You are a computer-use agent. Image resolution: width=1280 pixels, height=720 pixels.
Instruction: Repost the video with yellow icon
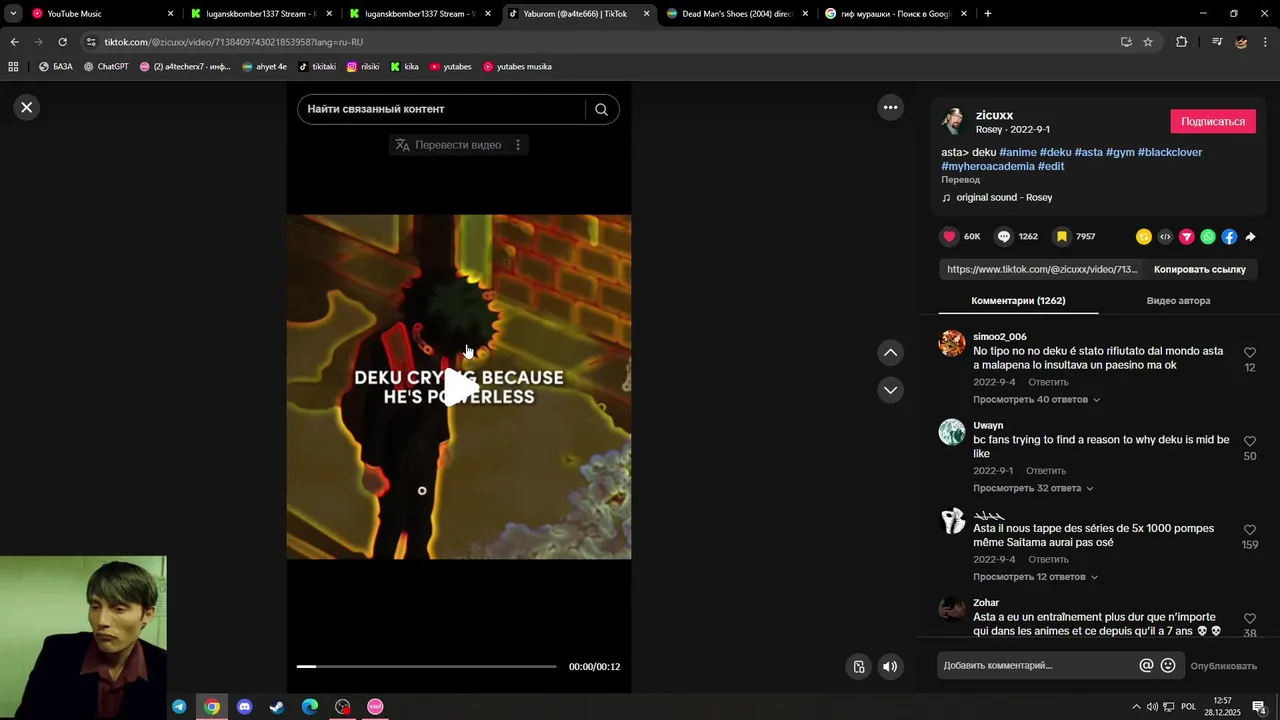point(1144,237)
